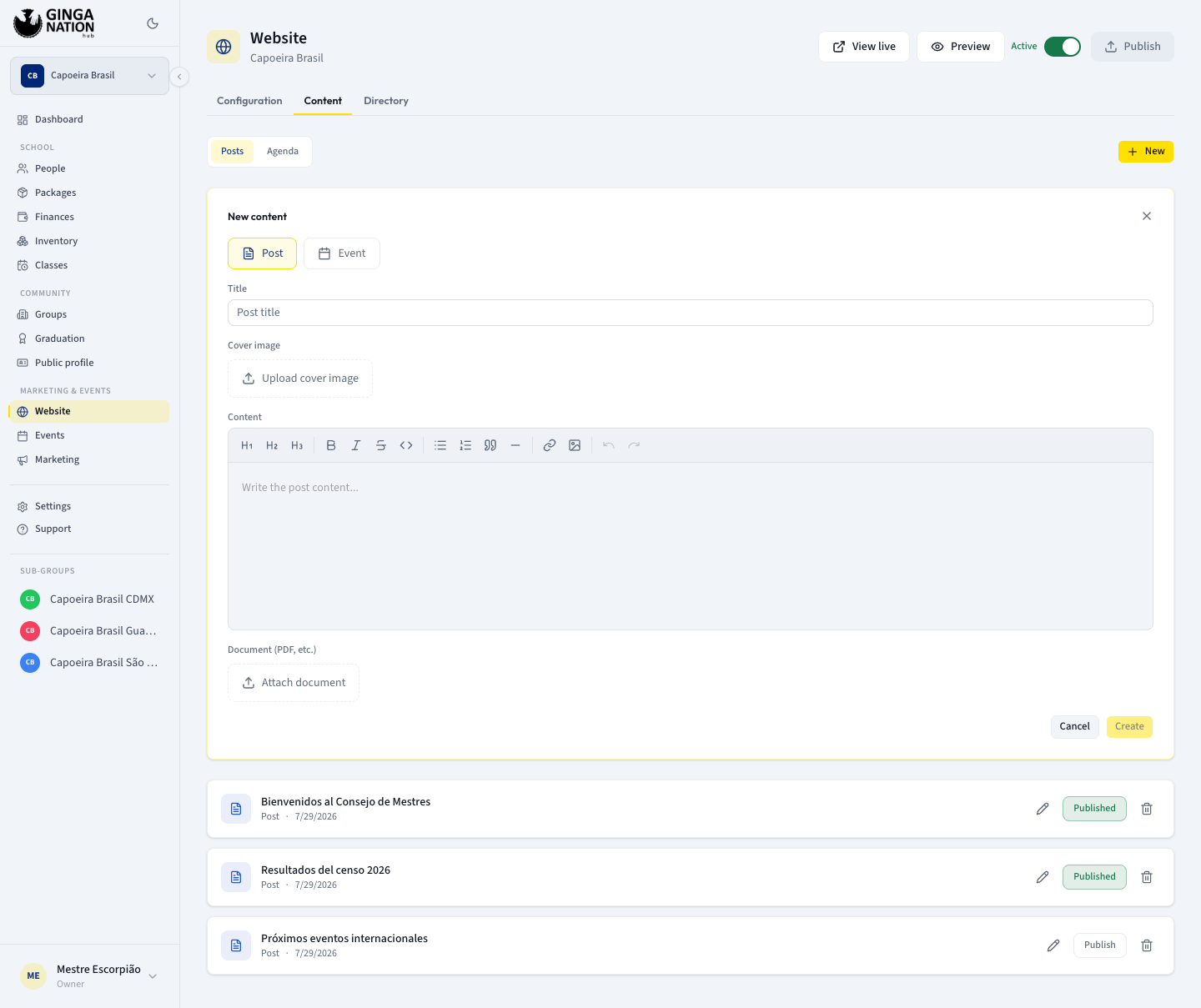Open Inventory section
This screenshot has width=1201, height=1008.
coord(89,241)
